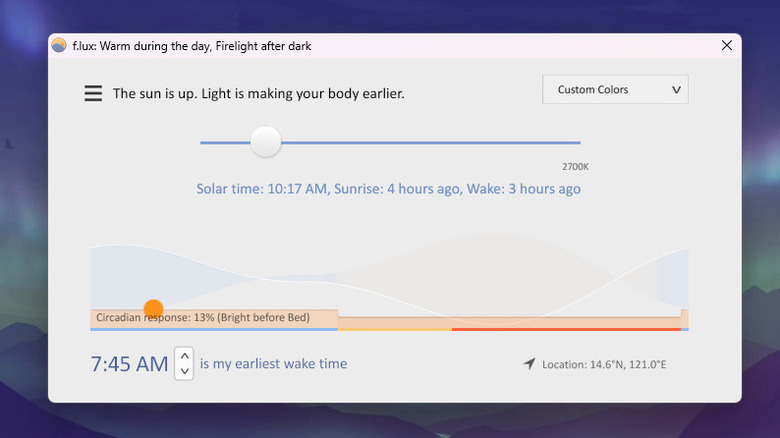Increase earliest wake time with up arrow

pos(185,356)
